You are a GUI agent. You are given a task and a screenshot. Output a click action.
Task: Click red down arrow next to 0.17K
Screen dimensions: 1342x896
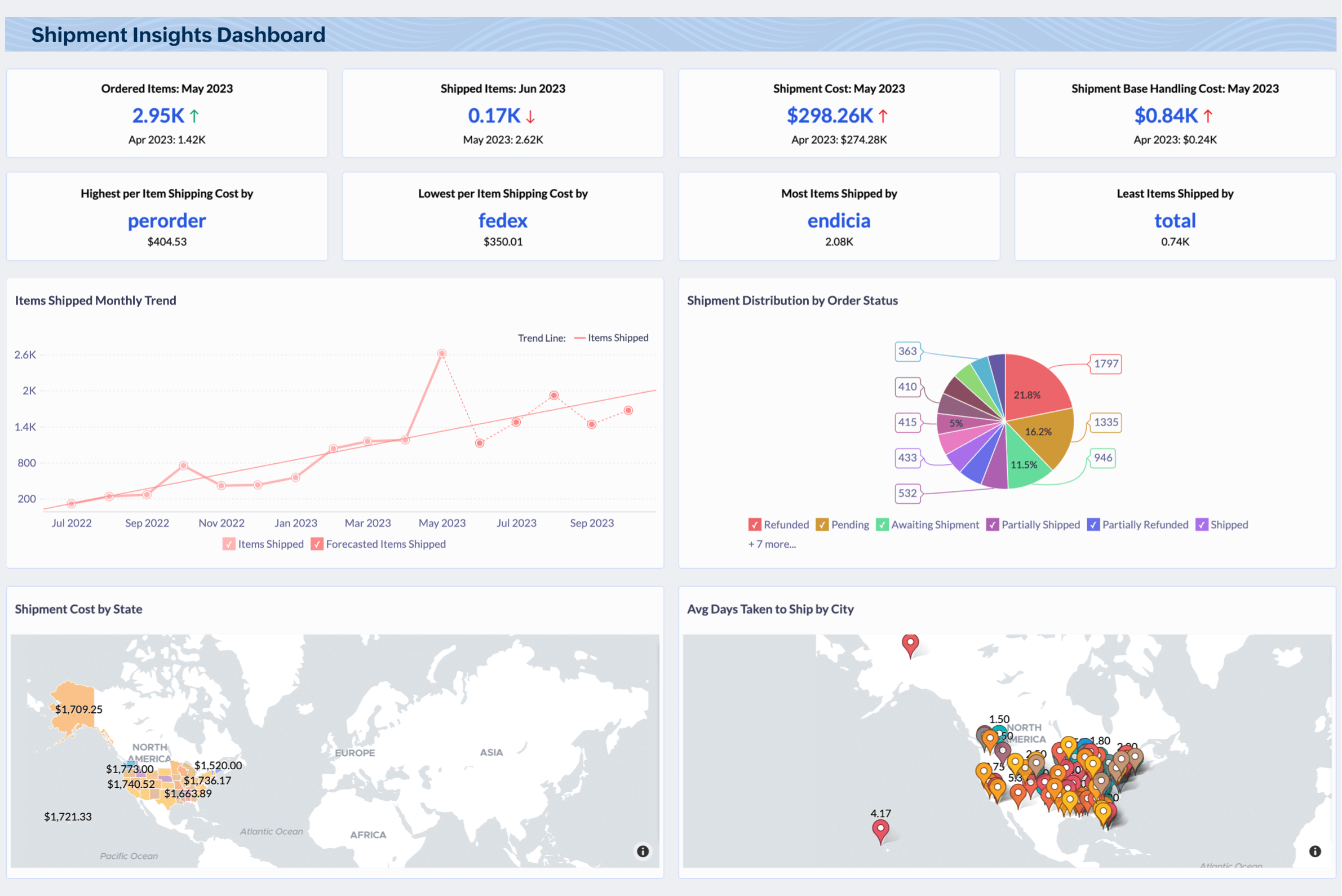530,117
